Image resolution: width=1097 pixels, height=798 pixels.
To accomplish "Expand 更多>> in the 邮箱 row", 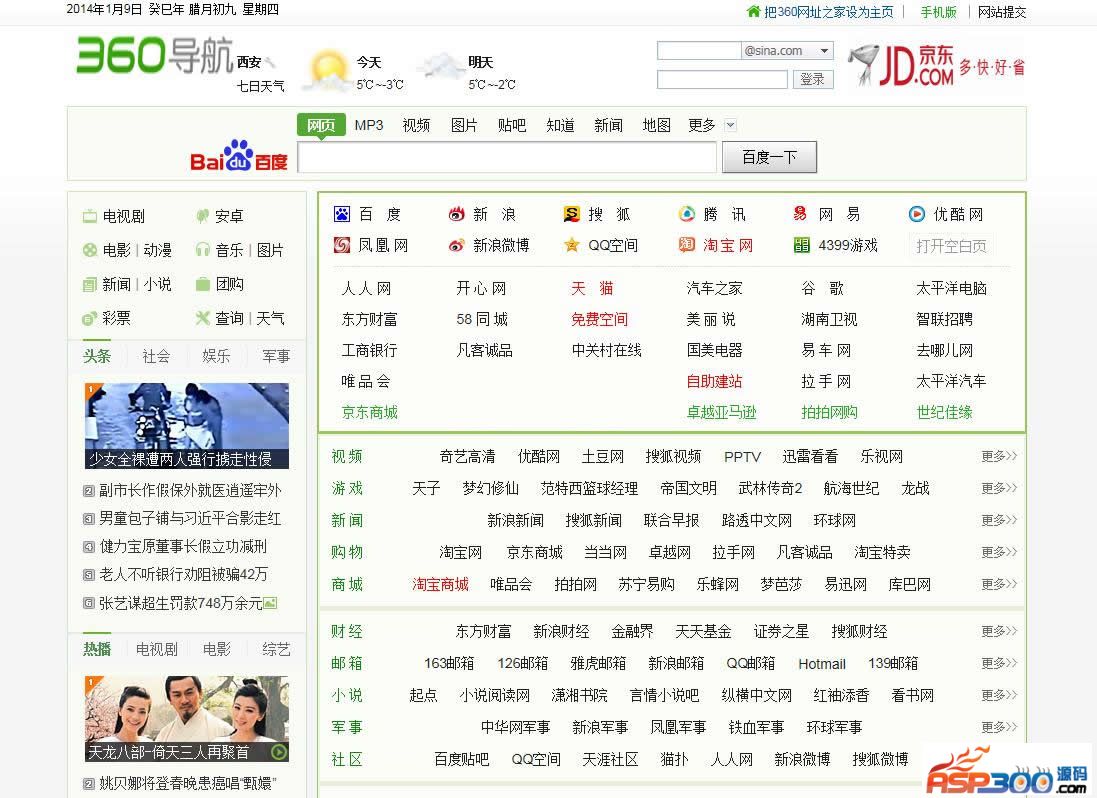I will point(998,663).
